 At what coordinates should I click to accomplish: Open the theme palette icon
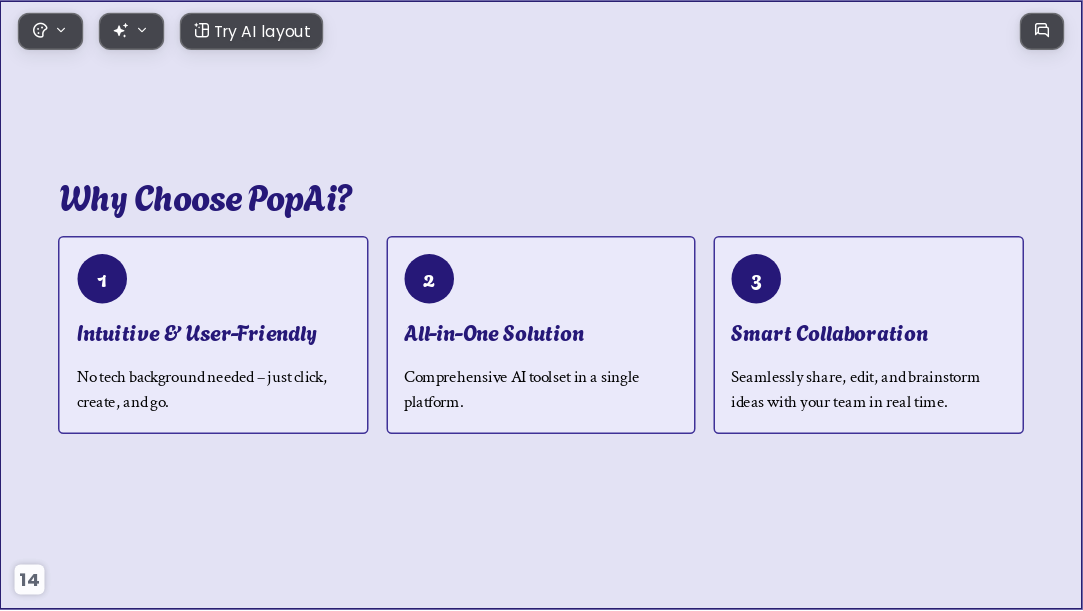coord(40,30)
